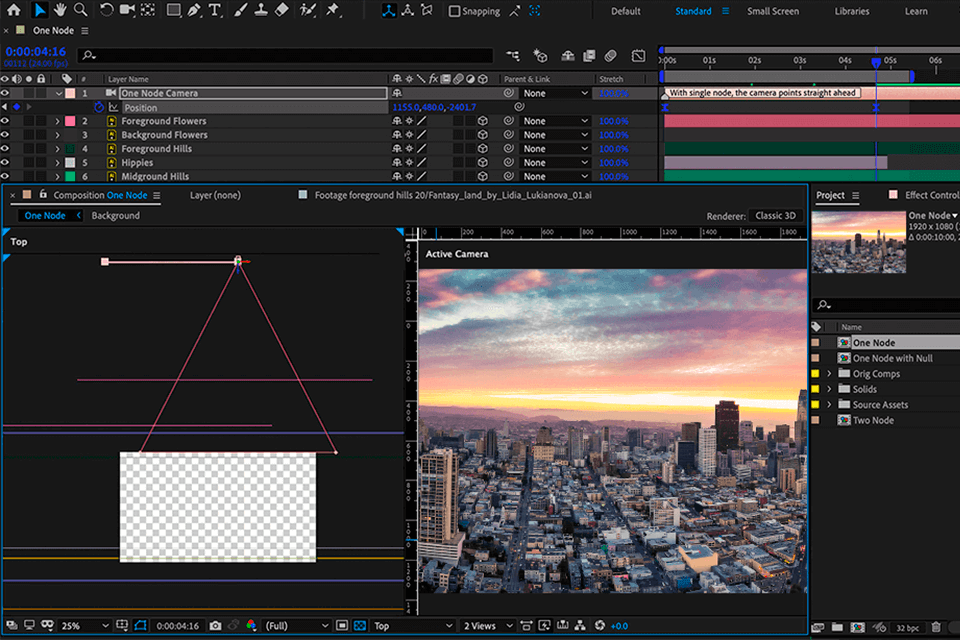The height and width of the screenshot is (640, 960).
Task: Click the Home icon in toolbar
Action: [13, 10]
